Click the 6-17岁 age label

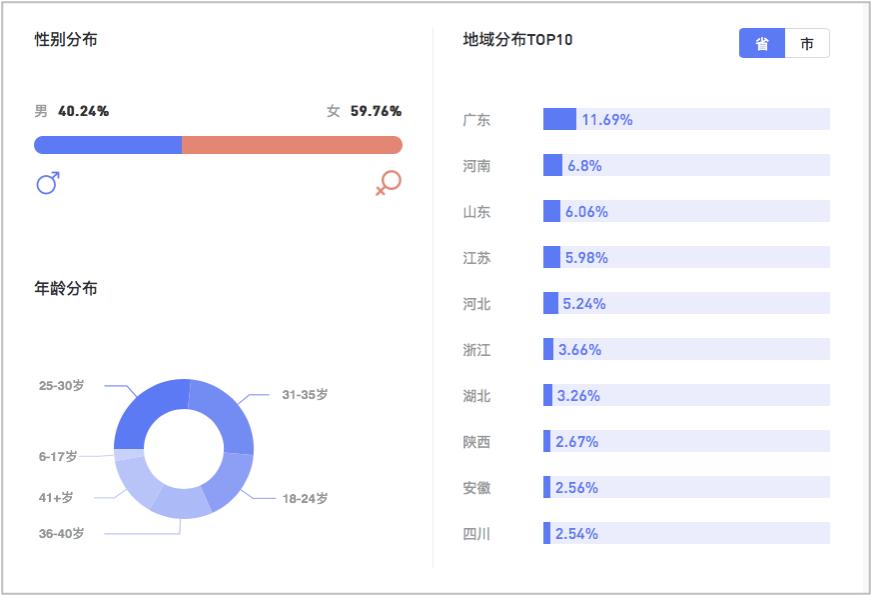[58, 456]
